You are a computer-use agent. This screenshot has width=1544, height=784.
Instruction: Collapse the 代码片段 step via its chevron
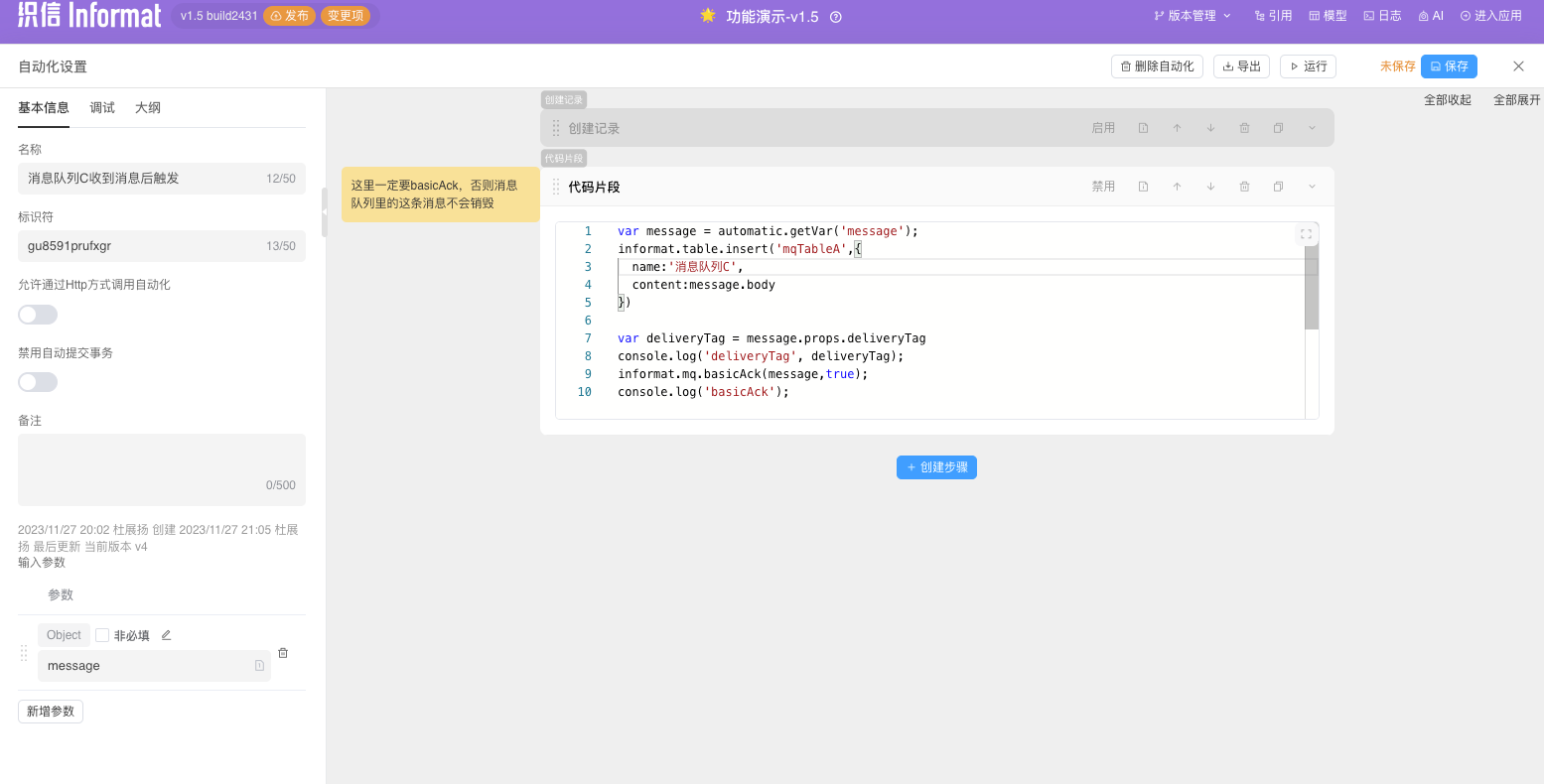(x=1312, y=186)
